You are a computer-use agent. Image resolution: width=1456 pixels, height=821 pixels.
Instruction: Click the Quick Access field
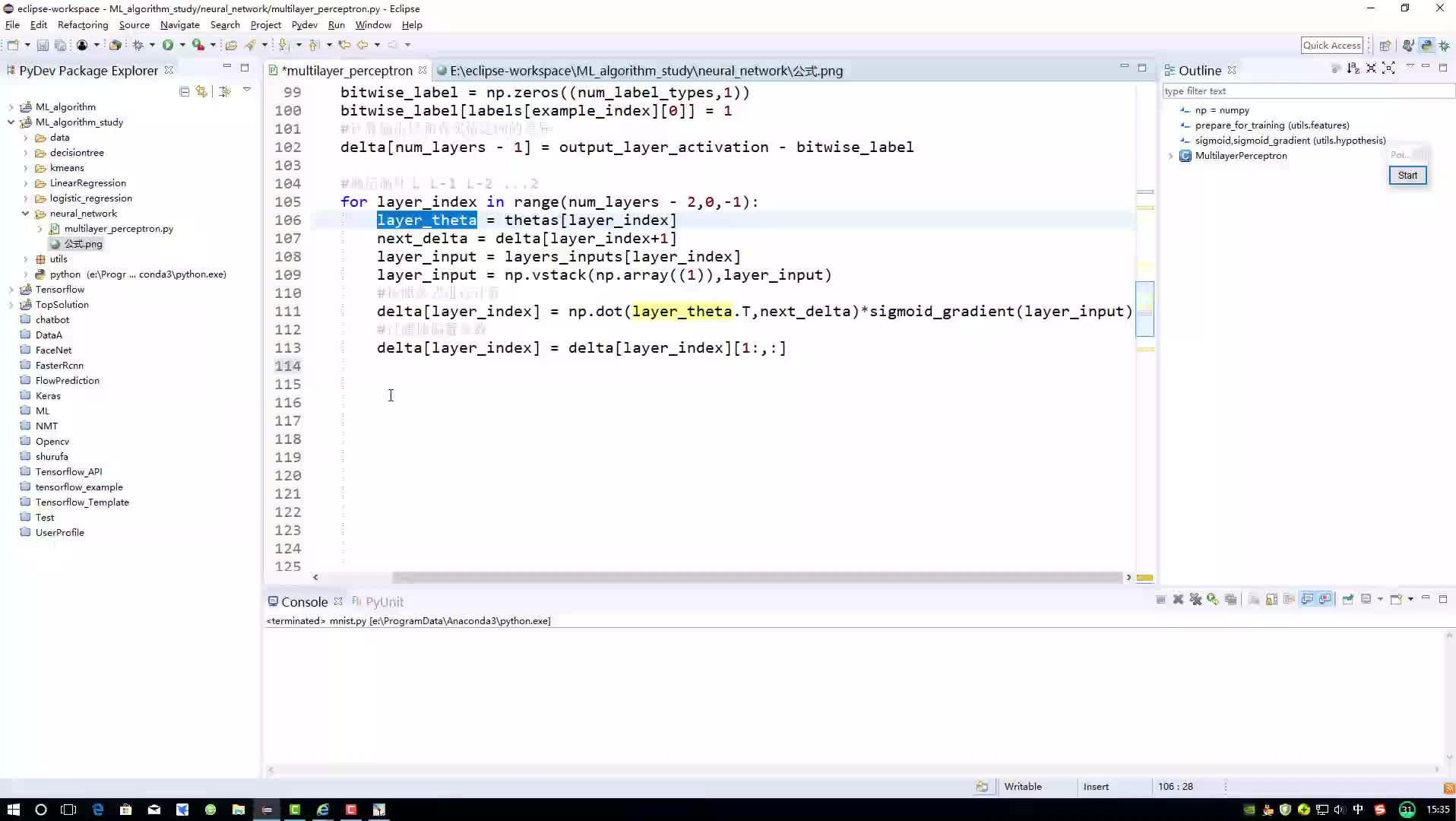click(x=1331, y=46)
